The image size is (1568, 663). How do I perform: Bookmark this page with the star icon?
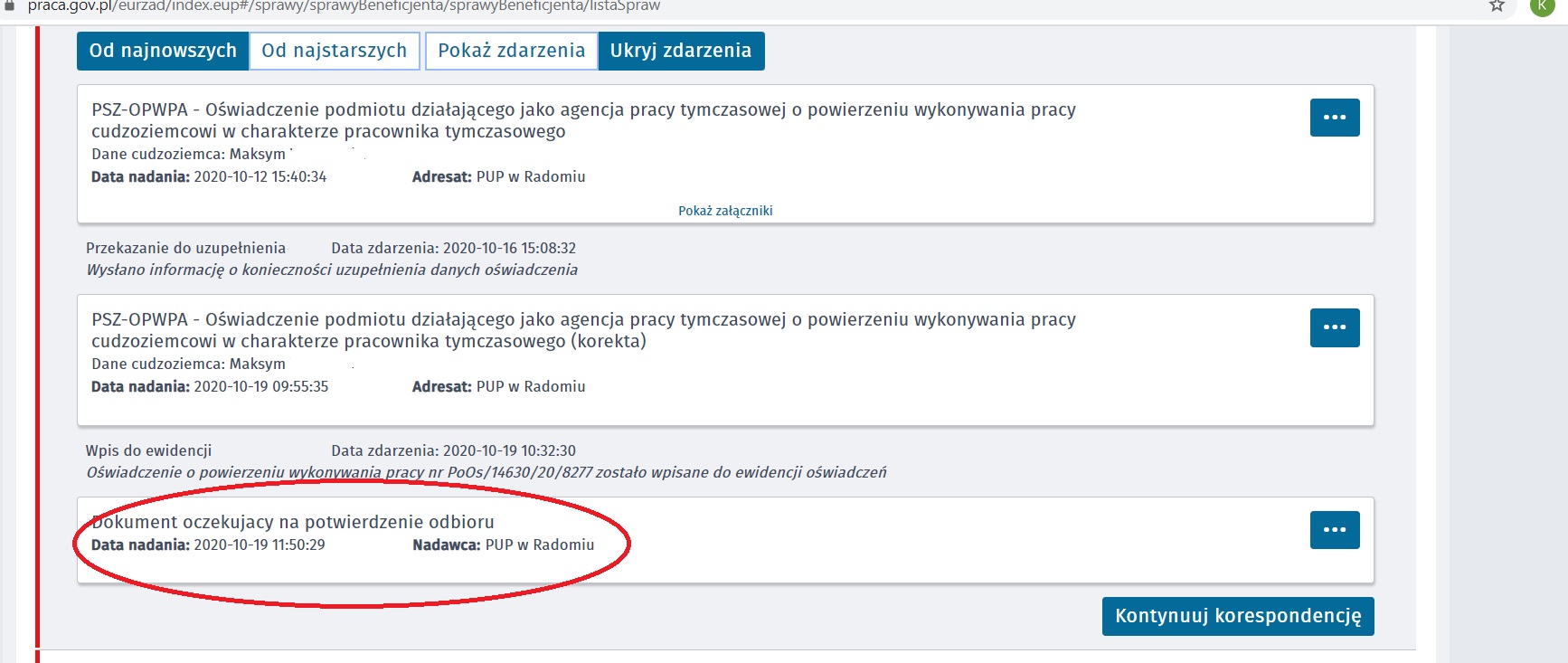(x=1497, y=6)
